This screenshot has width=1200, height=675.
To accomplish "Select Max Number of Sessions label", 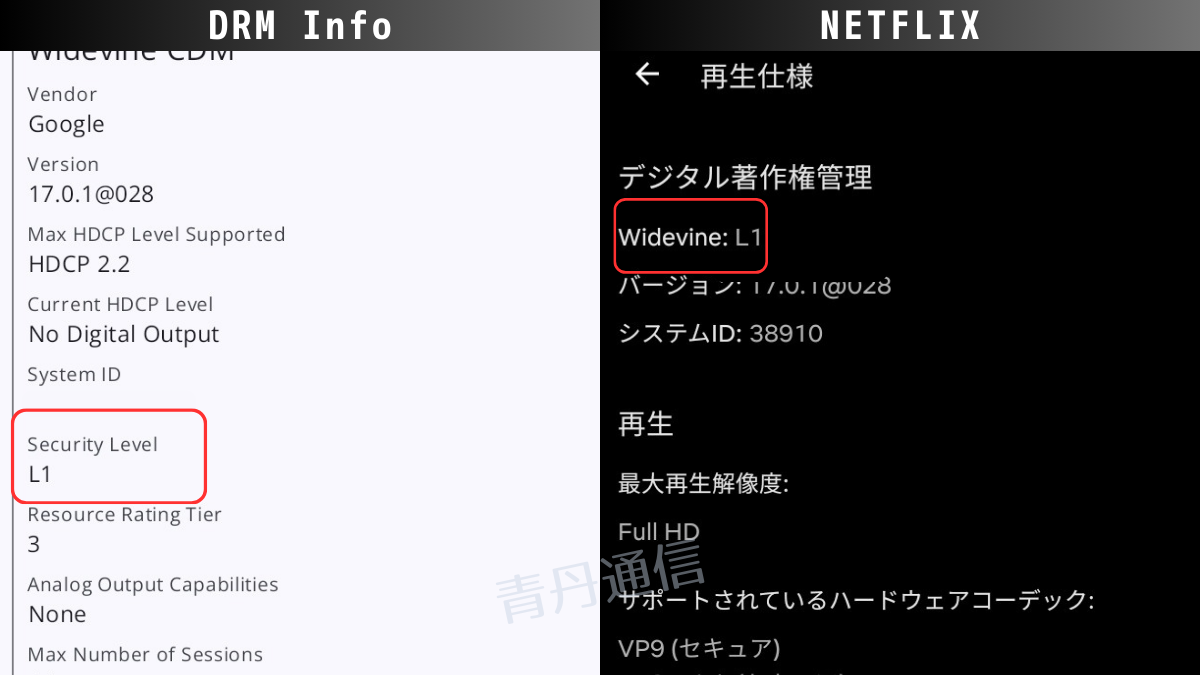I will tap(145, 655).
